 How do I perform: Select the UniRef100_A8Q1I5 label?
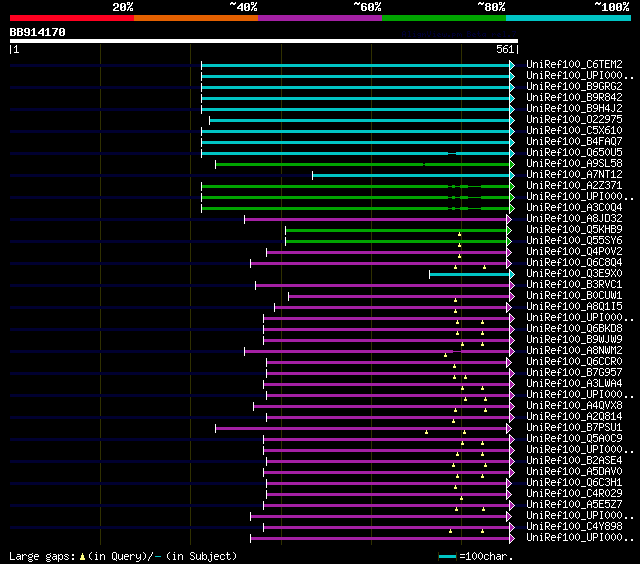coord(574,307)
